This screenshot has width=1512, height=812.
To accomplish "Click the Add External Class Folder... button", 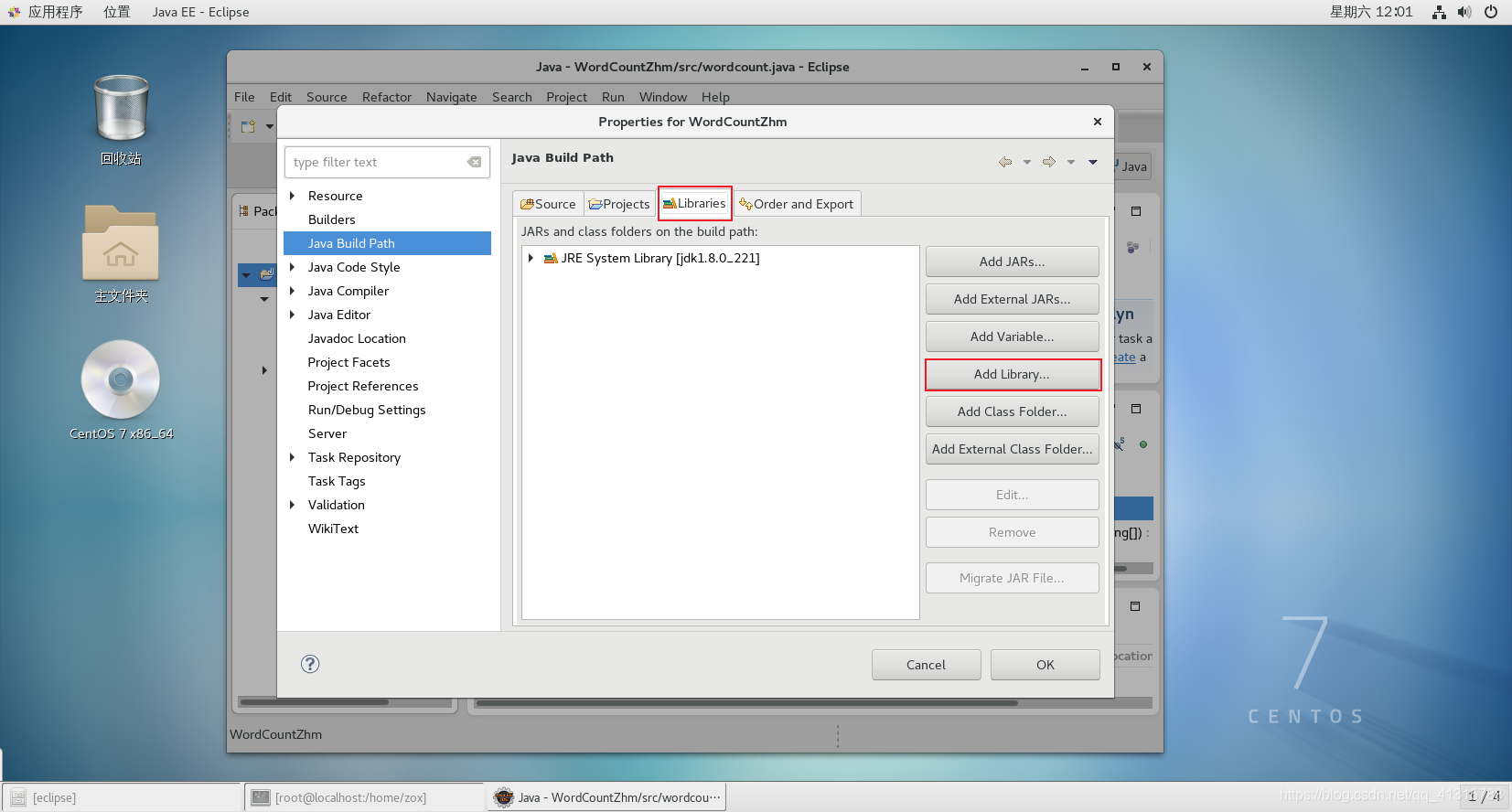I will point(1013,449).
